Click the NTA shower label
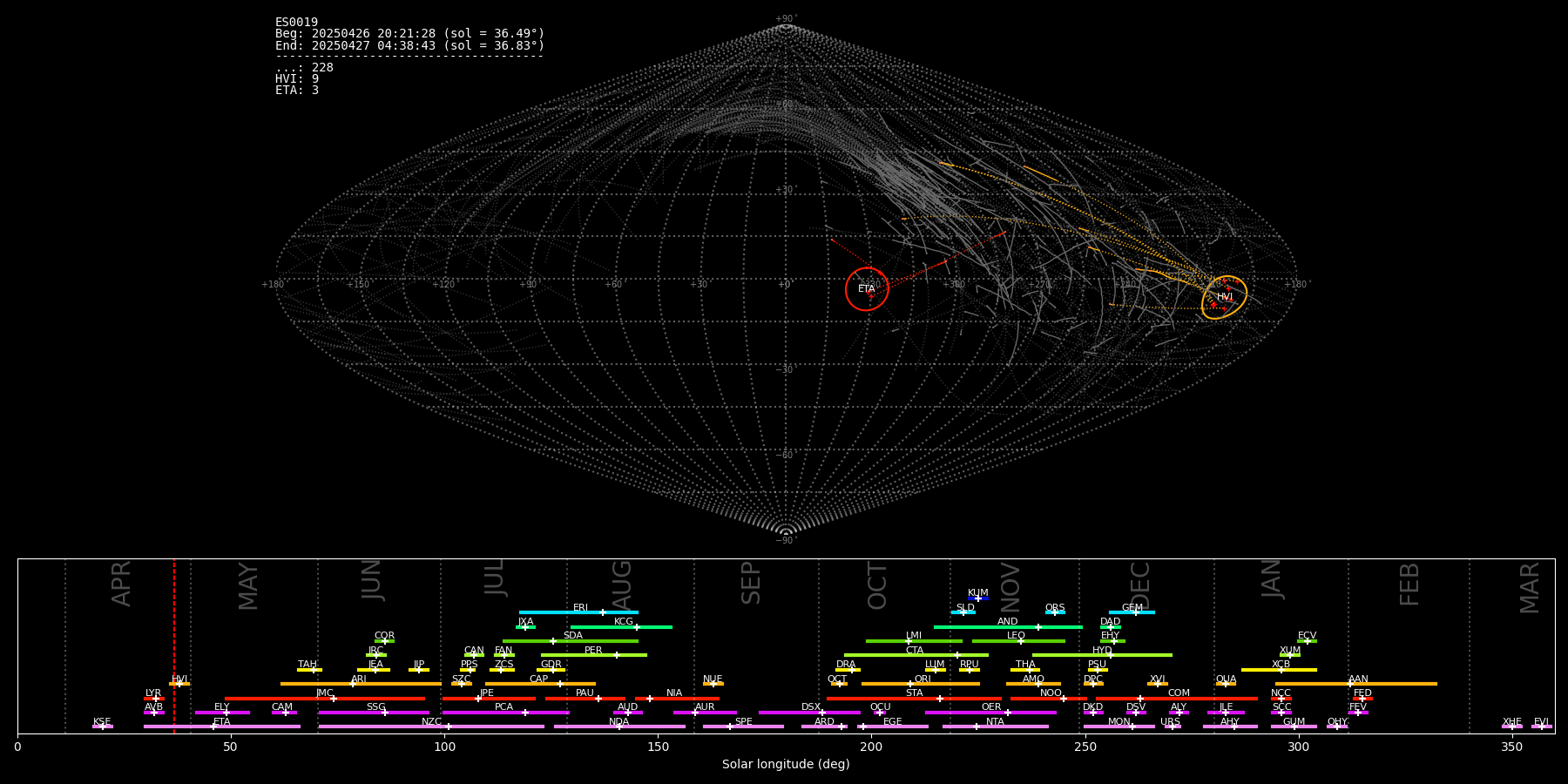This screenshot has width=1568, height=784. [995, 722]
